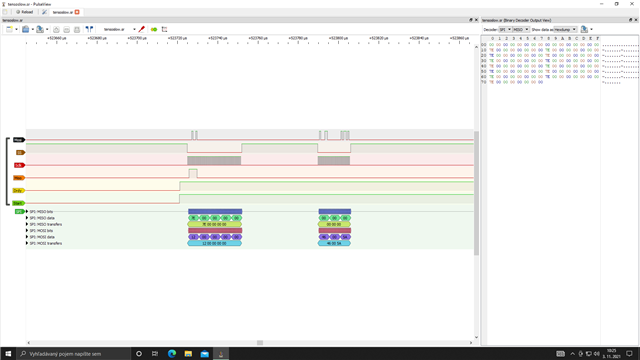
Task: Click the horizontal scrollbar thumb
Action: [x=260, y=342]
